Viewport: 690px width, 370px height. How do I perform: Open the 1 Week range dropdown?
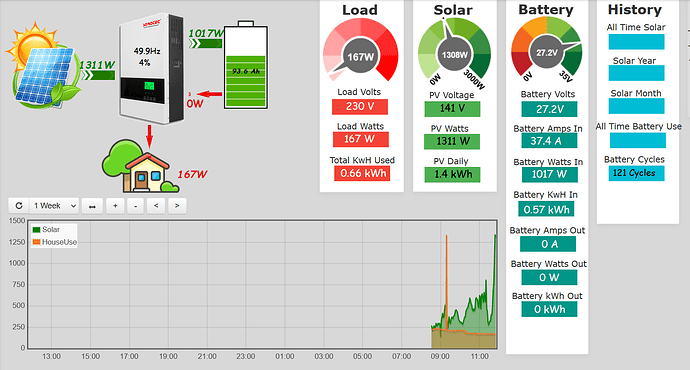tap(54, 206)
